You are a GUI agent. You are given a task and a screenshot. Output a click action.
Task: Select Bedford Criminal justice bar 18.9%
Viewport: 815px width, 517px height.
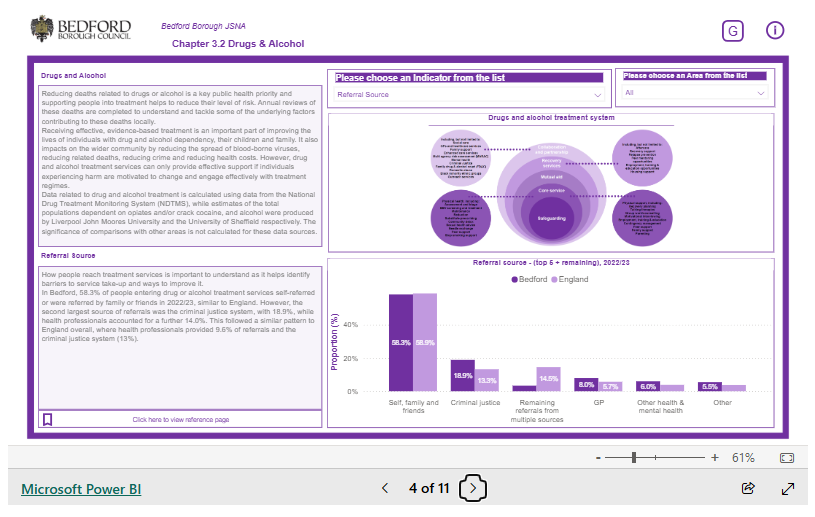click(463, 375)
